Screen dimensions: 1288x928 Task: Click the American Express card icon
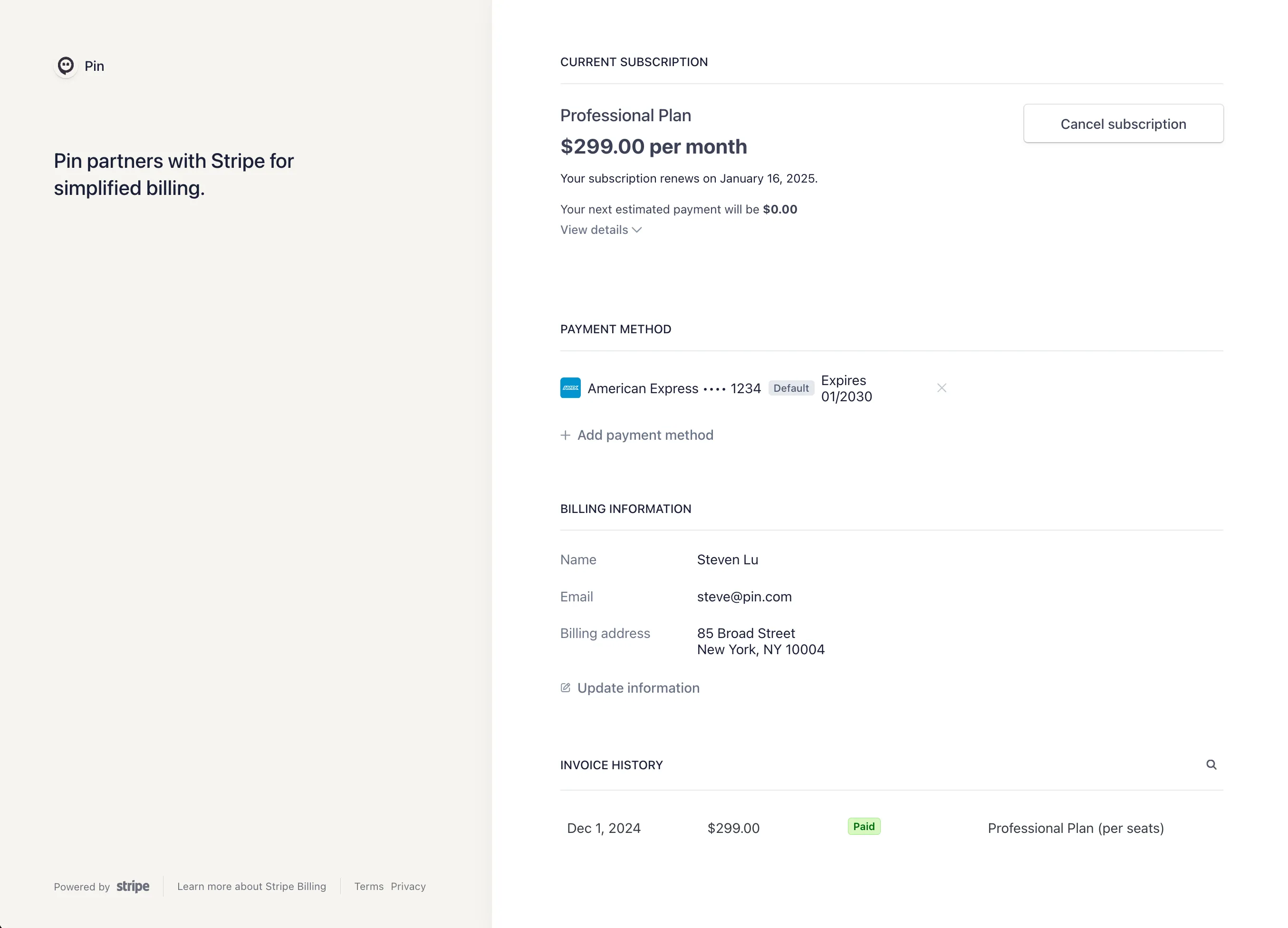tap(570, 388)
